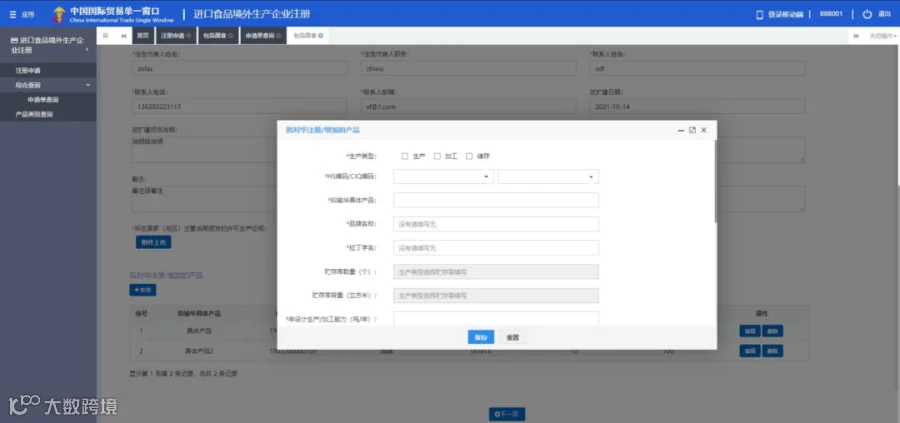Switch to the 申请单查询 tab

(263, 36)
